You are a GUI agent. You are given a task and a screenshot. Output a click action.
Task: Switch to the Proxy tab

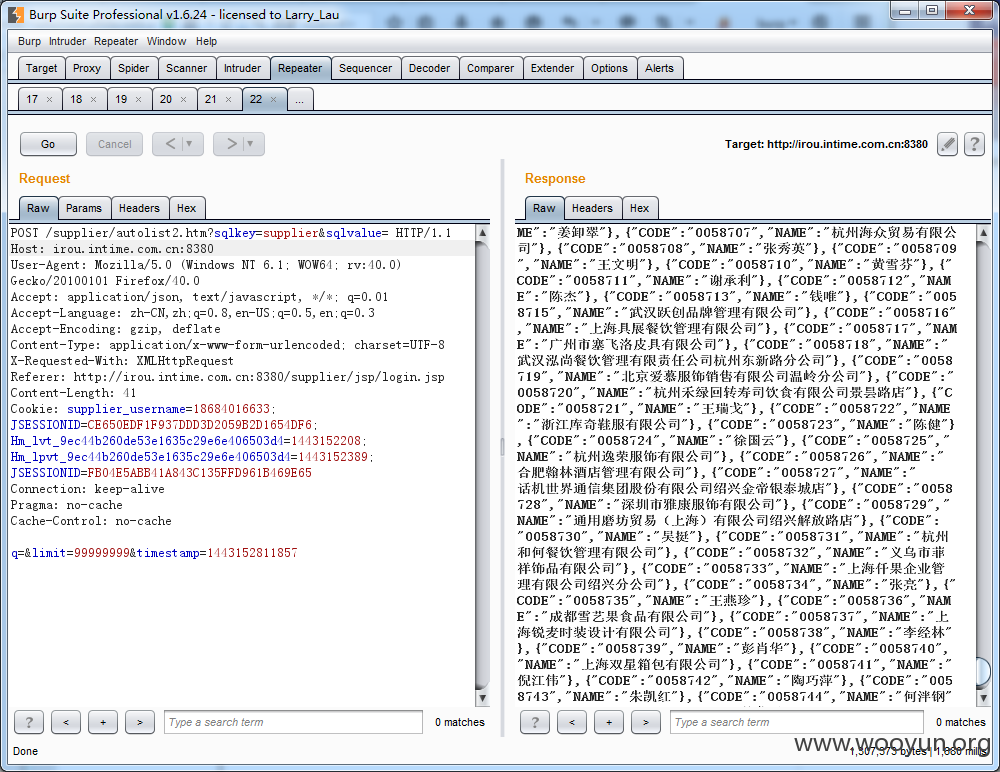coord(87,68)
